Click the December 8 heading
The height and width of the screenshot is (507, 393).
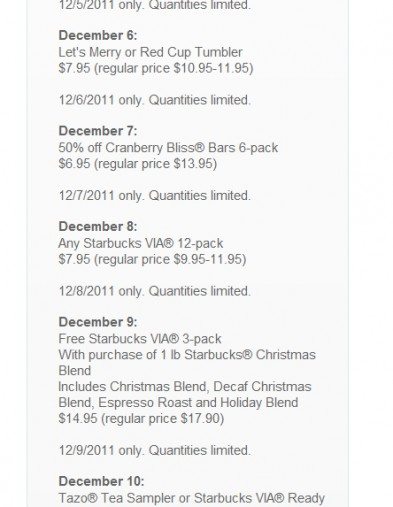(x=98, y=226)
